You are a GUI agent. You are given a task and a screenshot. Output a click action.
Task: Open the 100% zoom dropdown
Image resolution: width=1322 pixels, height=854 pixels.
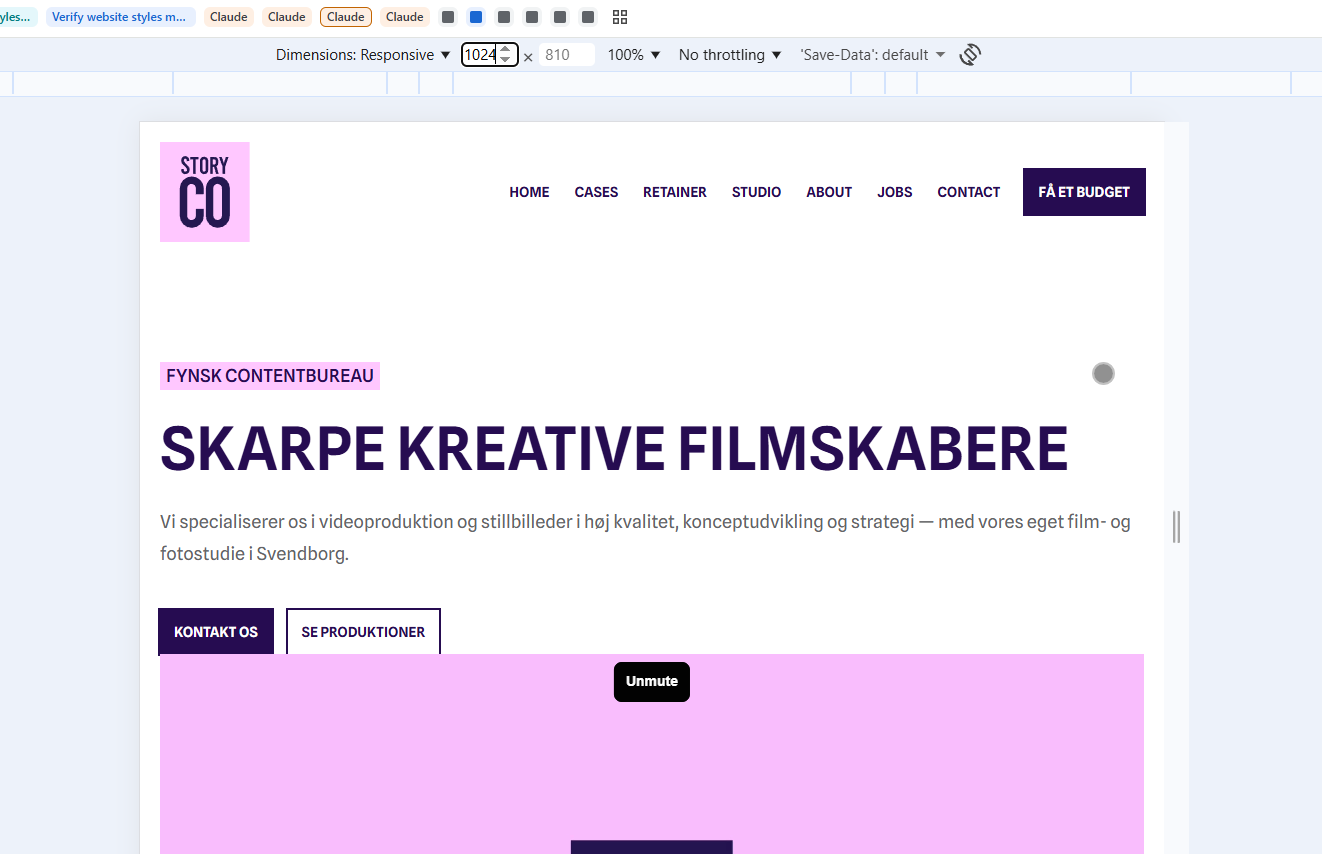point(634,55)
